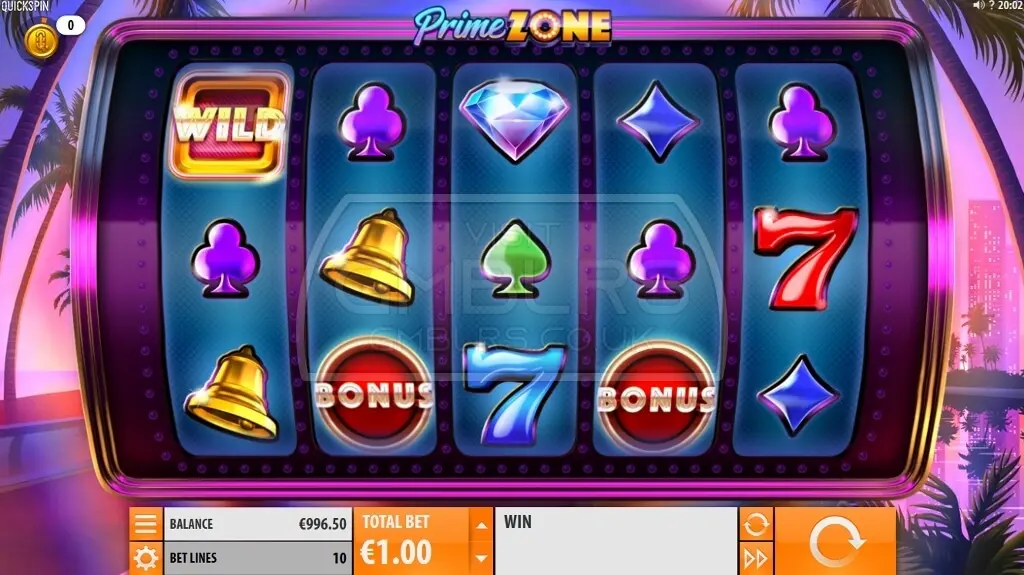Click the Bet Lines 10 field
Viewport: 1024px width, 575px height.
pyautogui.click(x=257, y=559)
